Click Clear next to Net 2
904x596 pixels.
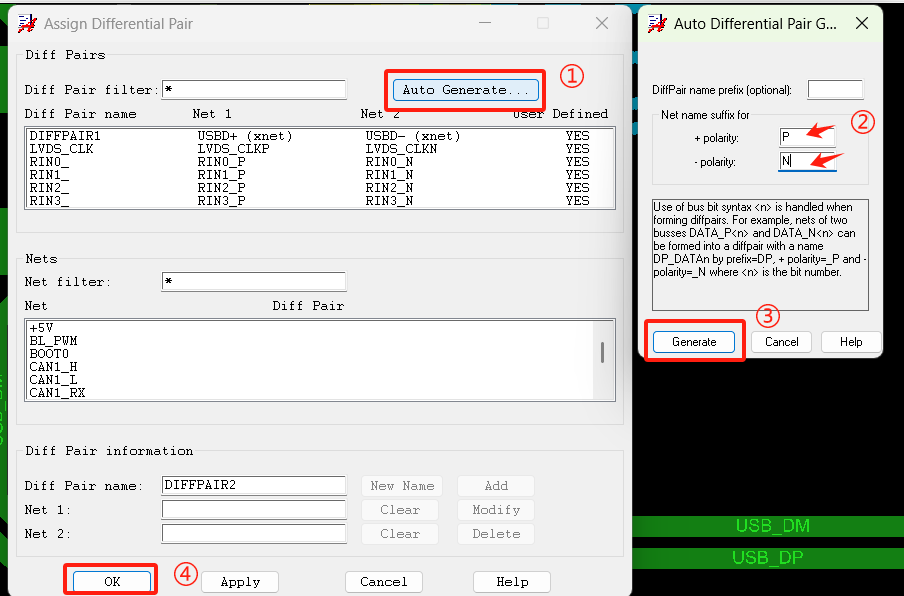[x=400, y=534]
